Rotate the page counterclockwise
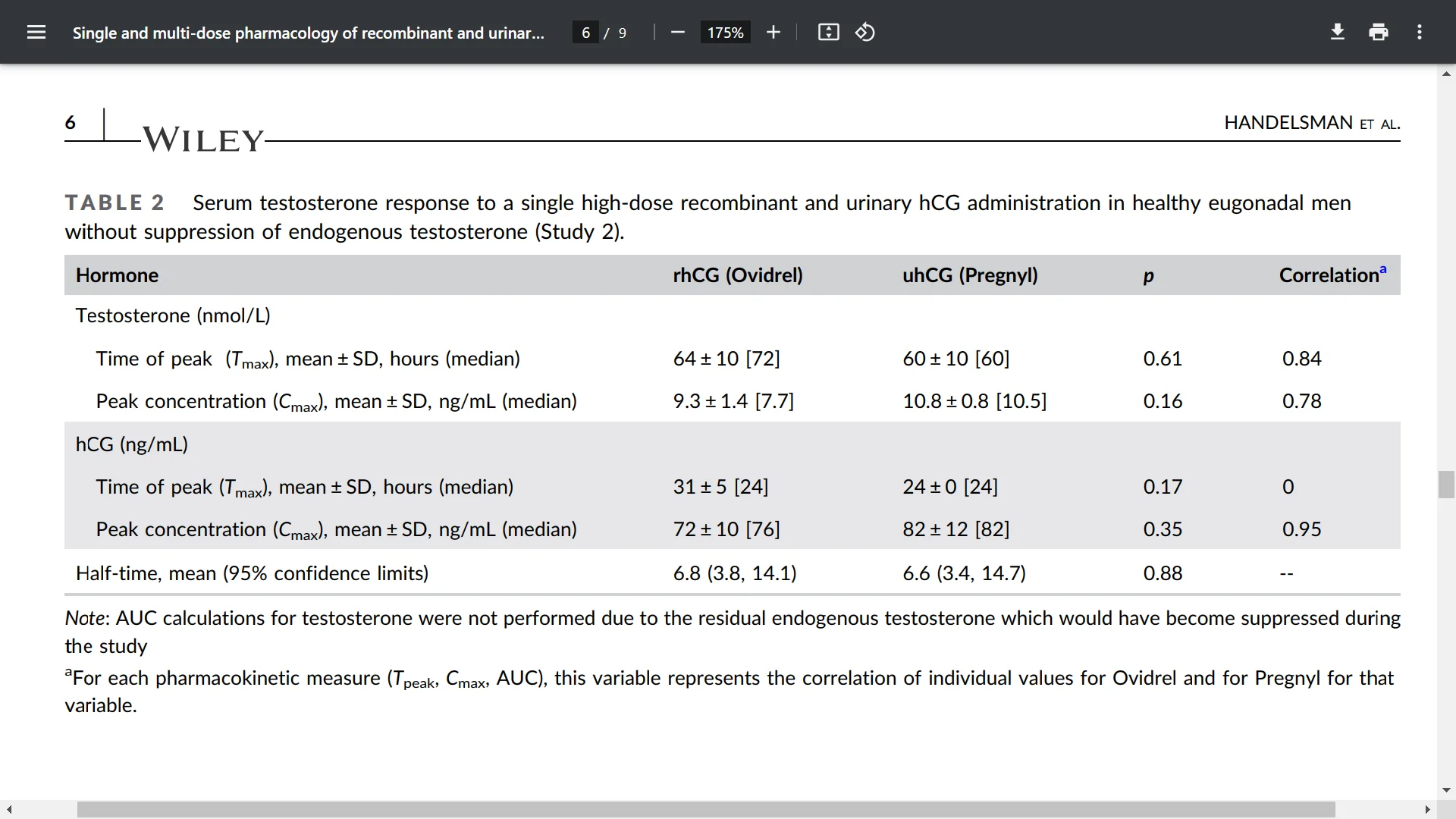 pyautogui.click(x=864, y=32)
